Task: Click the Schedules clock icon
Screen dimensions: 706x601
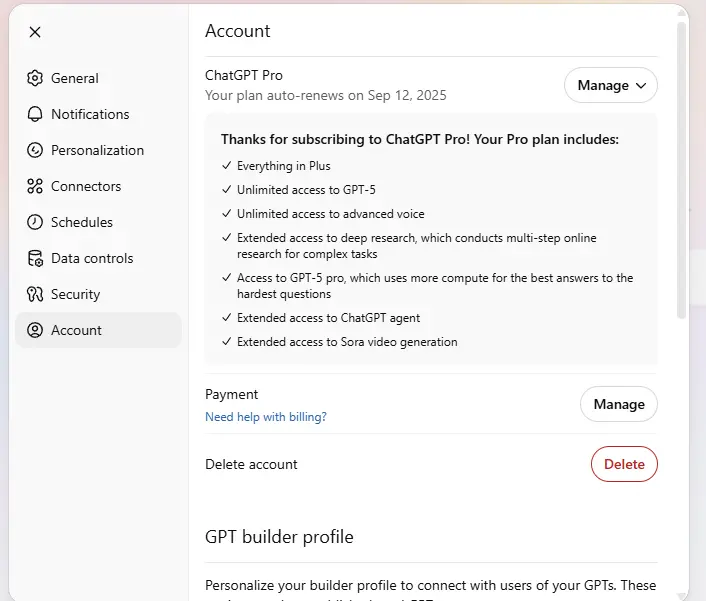Action: click(35, 222)
